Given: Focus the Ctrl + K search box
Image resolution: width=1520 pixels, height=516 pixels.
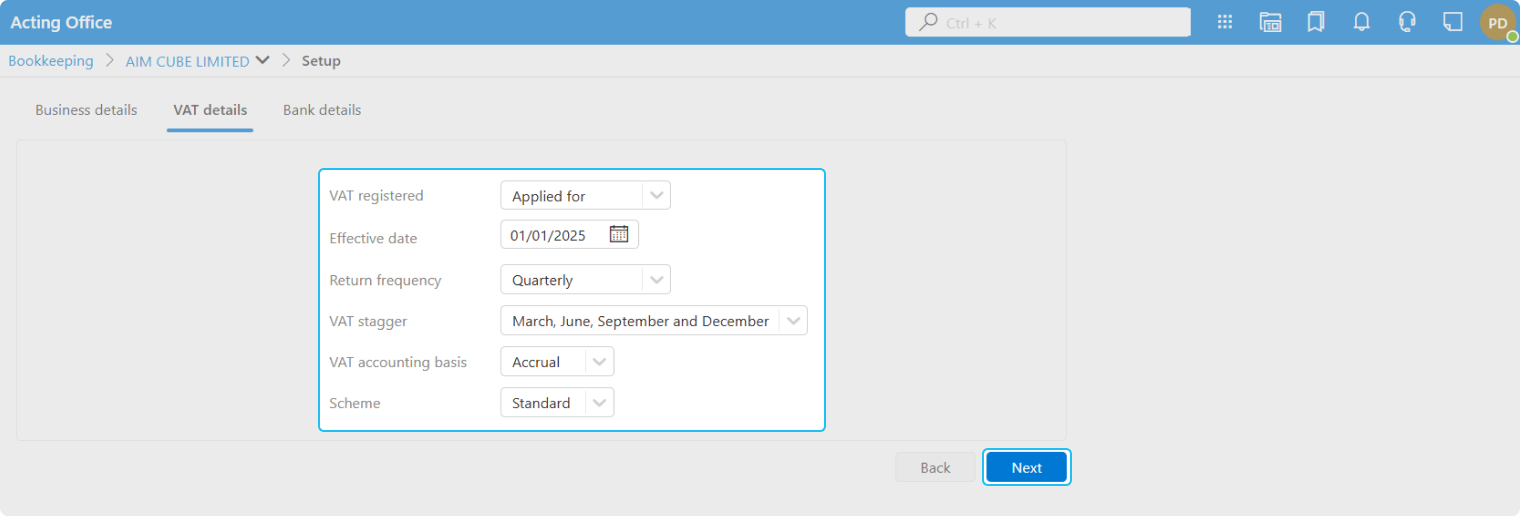Looking at the screenshot, I should 1047,22.
